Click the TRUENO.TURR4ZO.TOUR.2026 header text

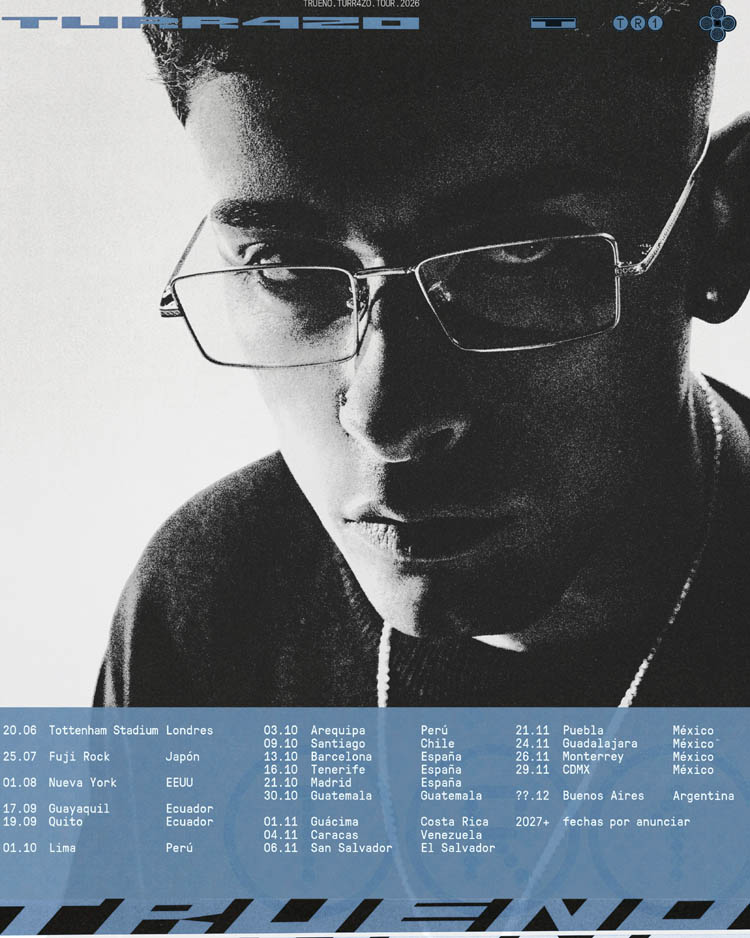[x=361, y=4]
